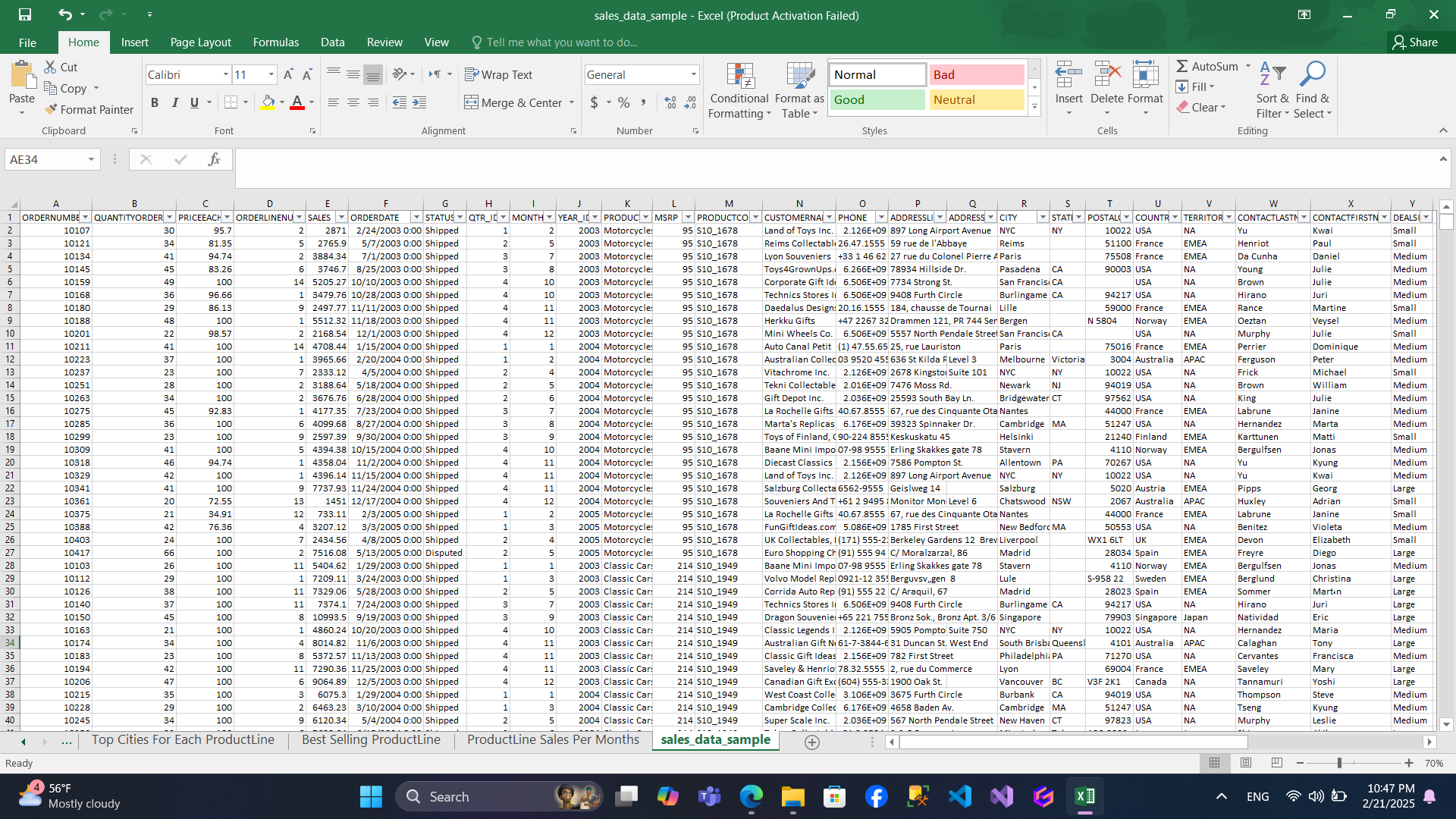Toggle Bold formatting
This screenshot has height=819, width=1456.
tap(155, 102)
